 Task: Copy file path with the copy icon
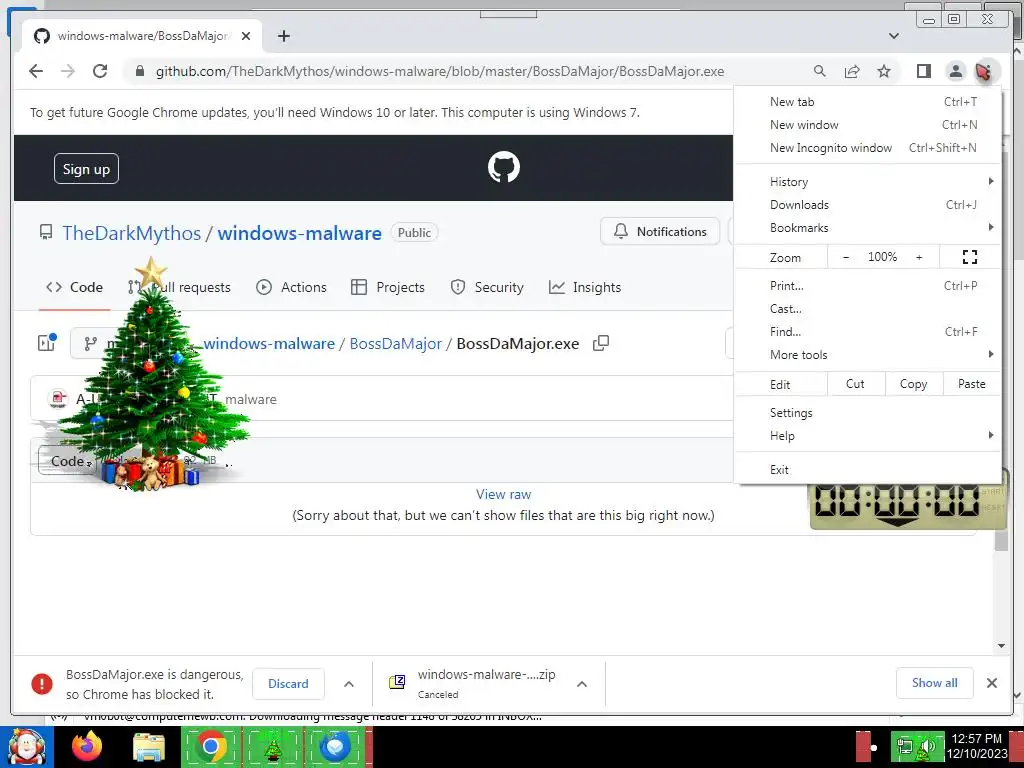[x=601, y=343]
